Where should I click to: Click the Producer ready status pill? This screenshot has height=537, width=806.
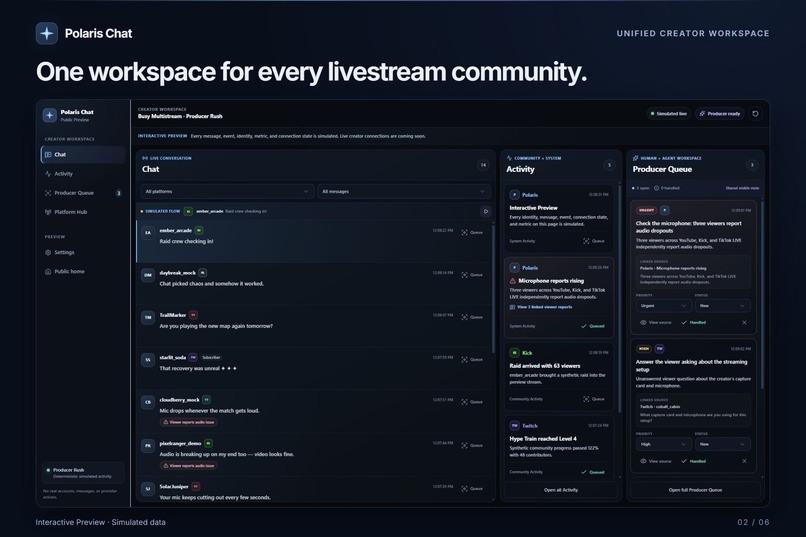(720, 114)
